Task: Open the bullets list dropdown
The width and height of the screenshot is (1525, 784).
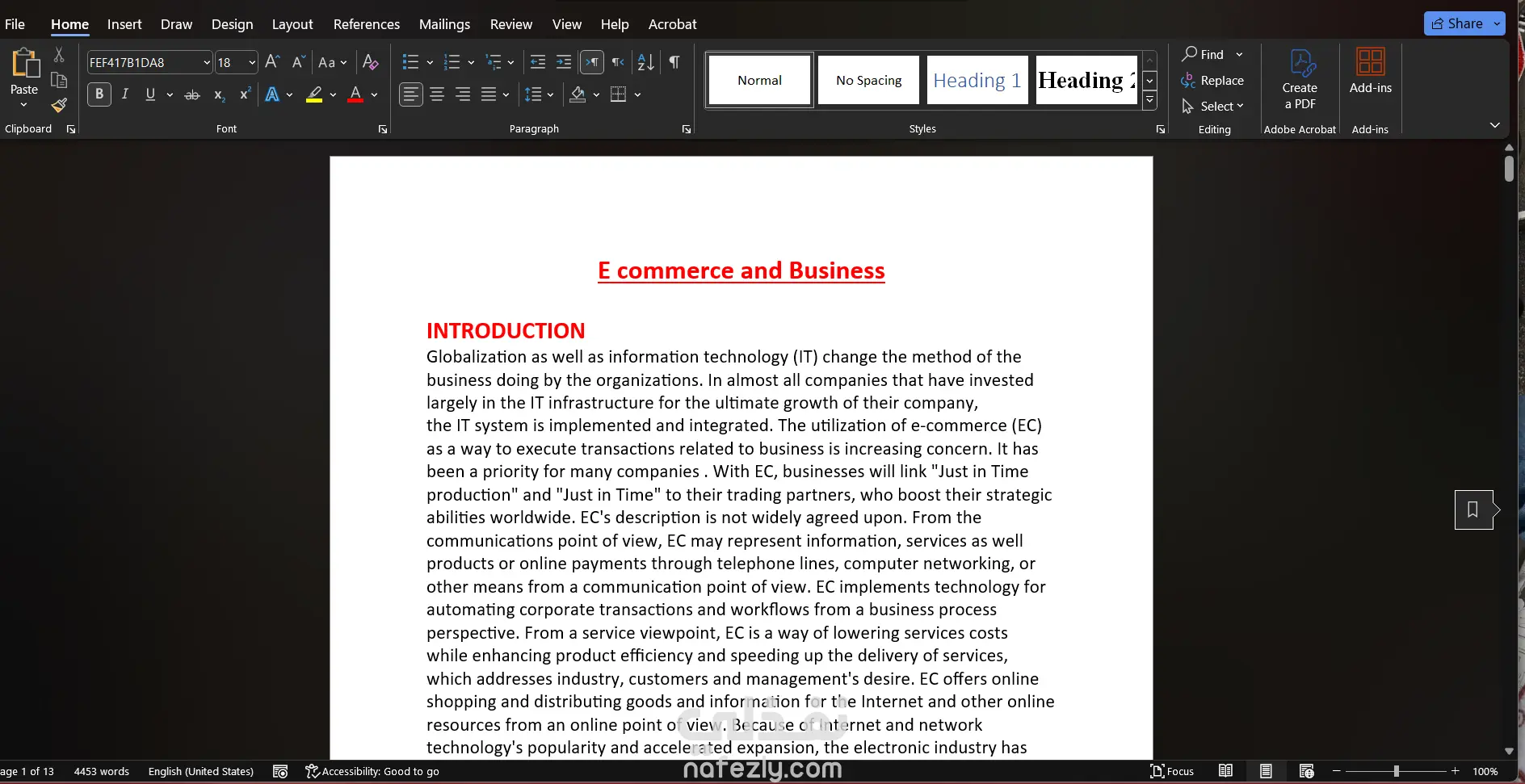Action: pyautogui.click(x=430, y=62)
